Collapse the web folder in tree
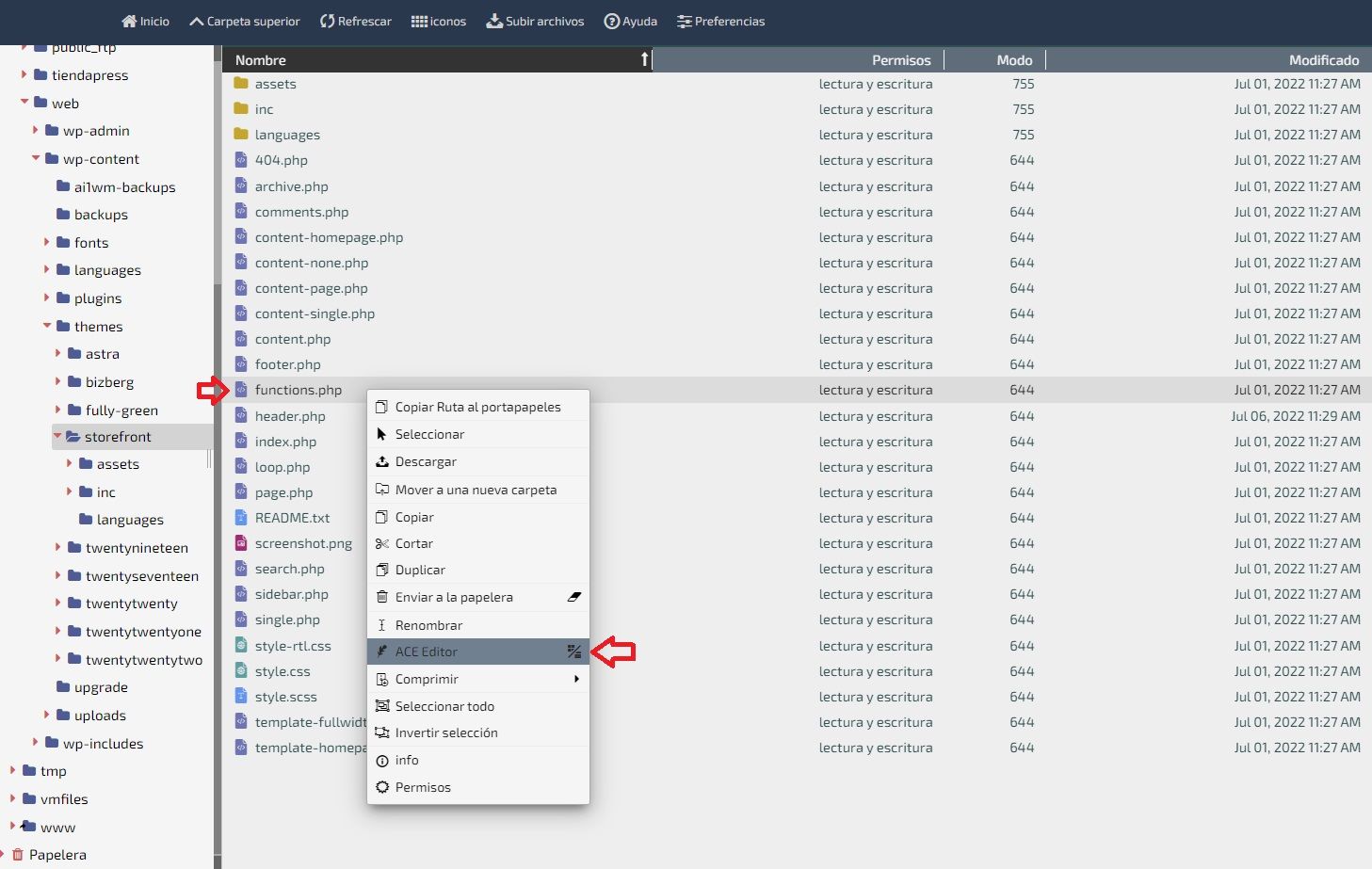The height and width of the screenshot is (869, 1372). pos(24,102)
